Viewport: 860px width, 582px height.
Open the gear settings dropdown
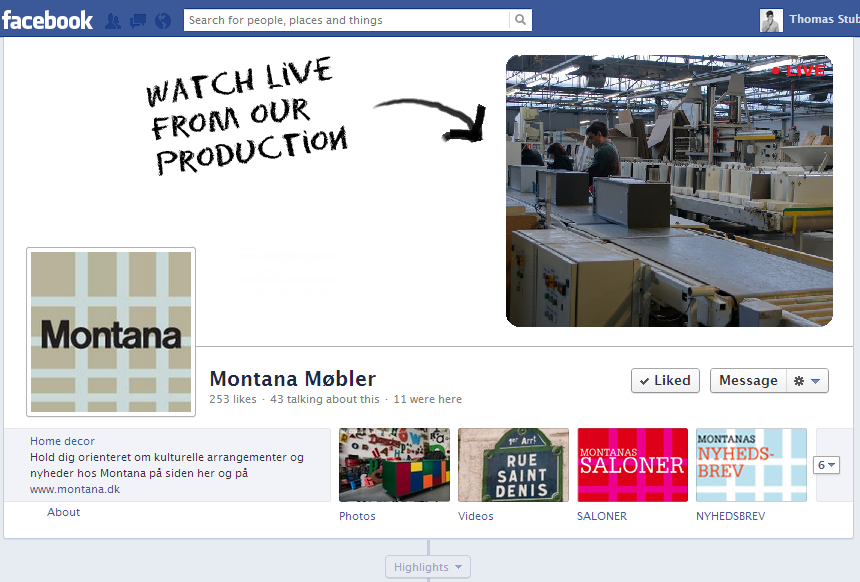807,381
